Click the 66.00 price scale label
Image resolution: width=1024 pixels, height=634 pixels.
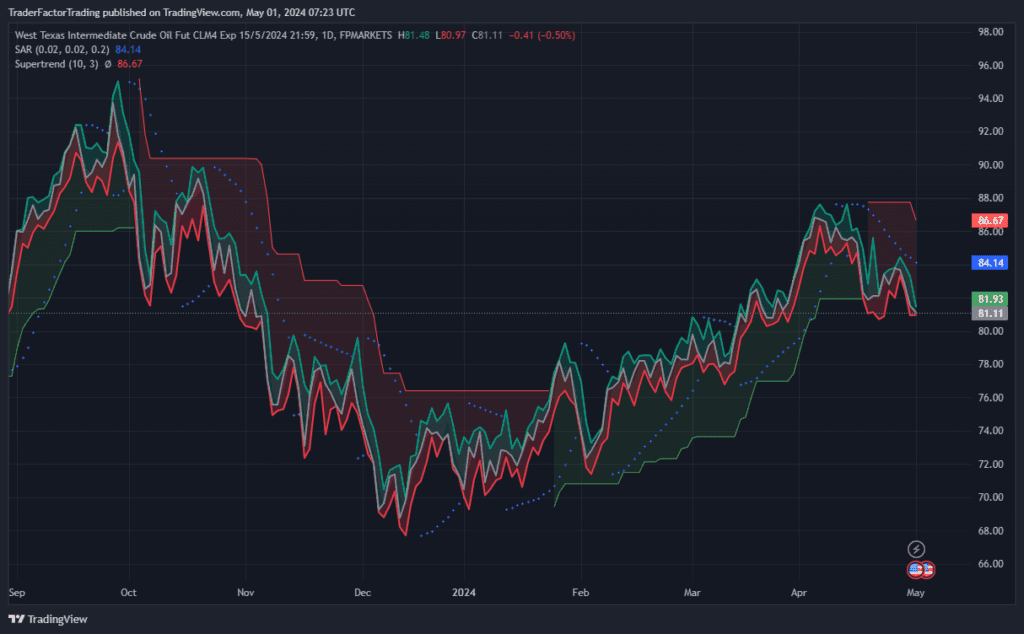pos(990,563)
